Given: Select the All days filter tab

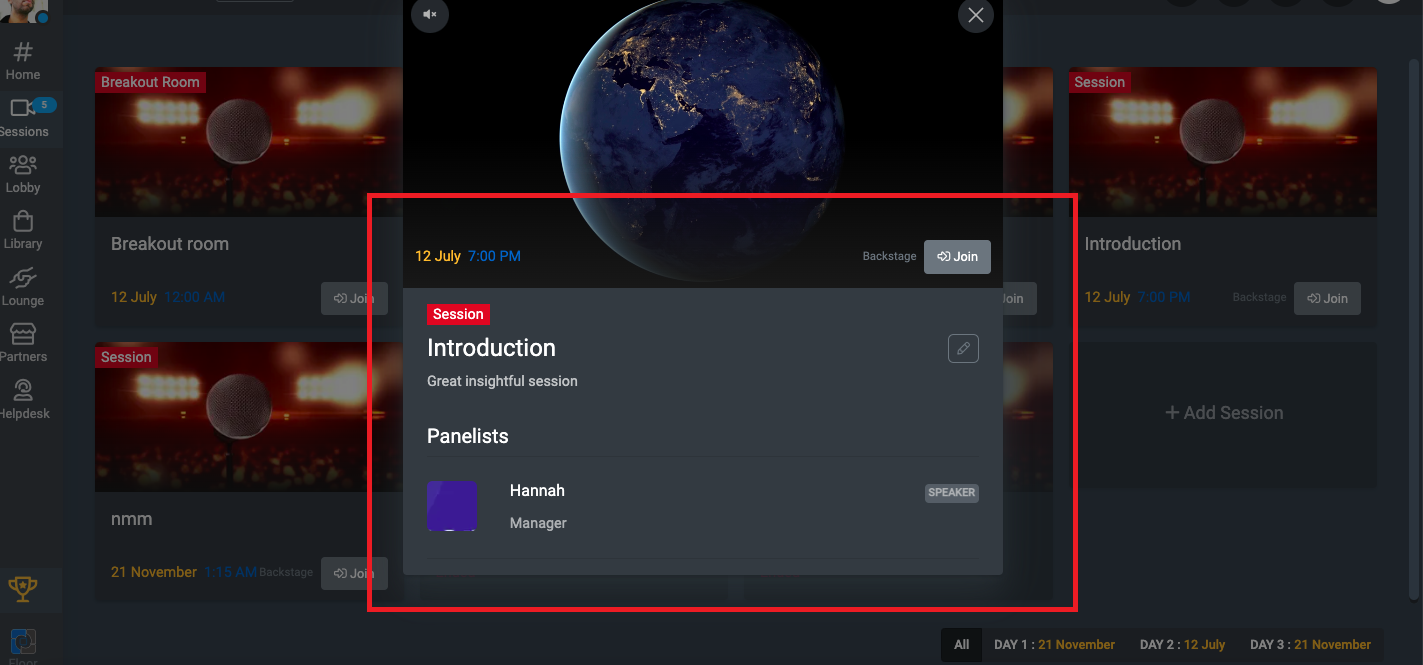Looking at the screenshot, I should click(x=961, y=645).
